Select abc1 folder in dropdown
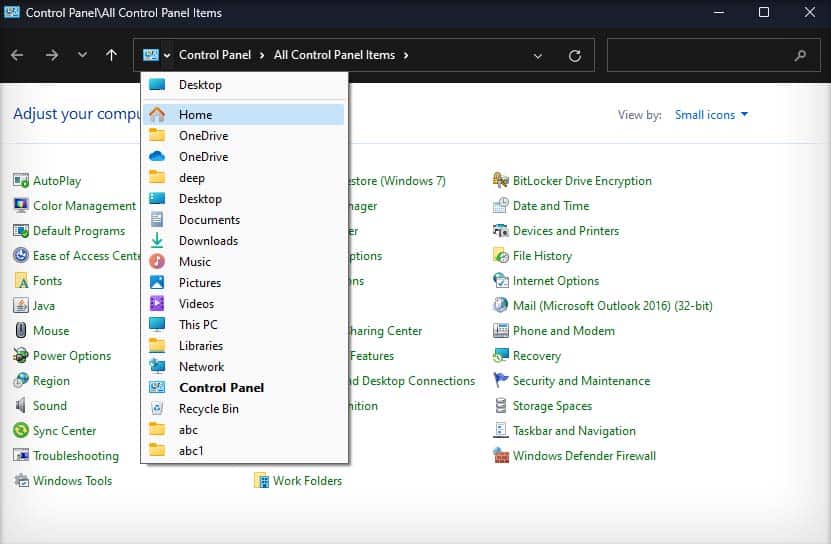 [x=243, y=451]
